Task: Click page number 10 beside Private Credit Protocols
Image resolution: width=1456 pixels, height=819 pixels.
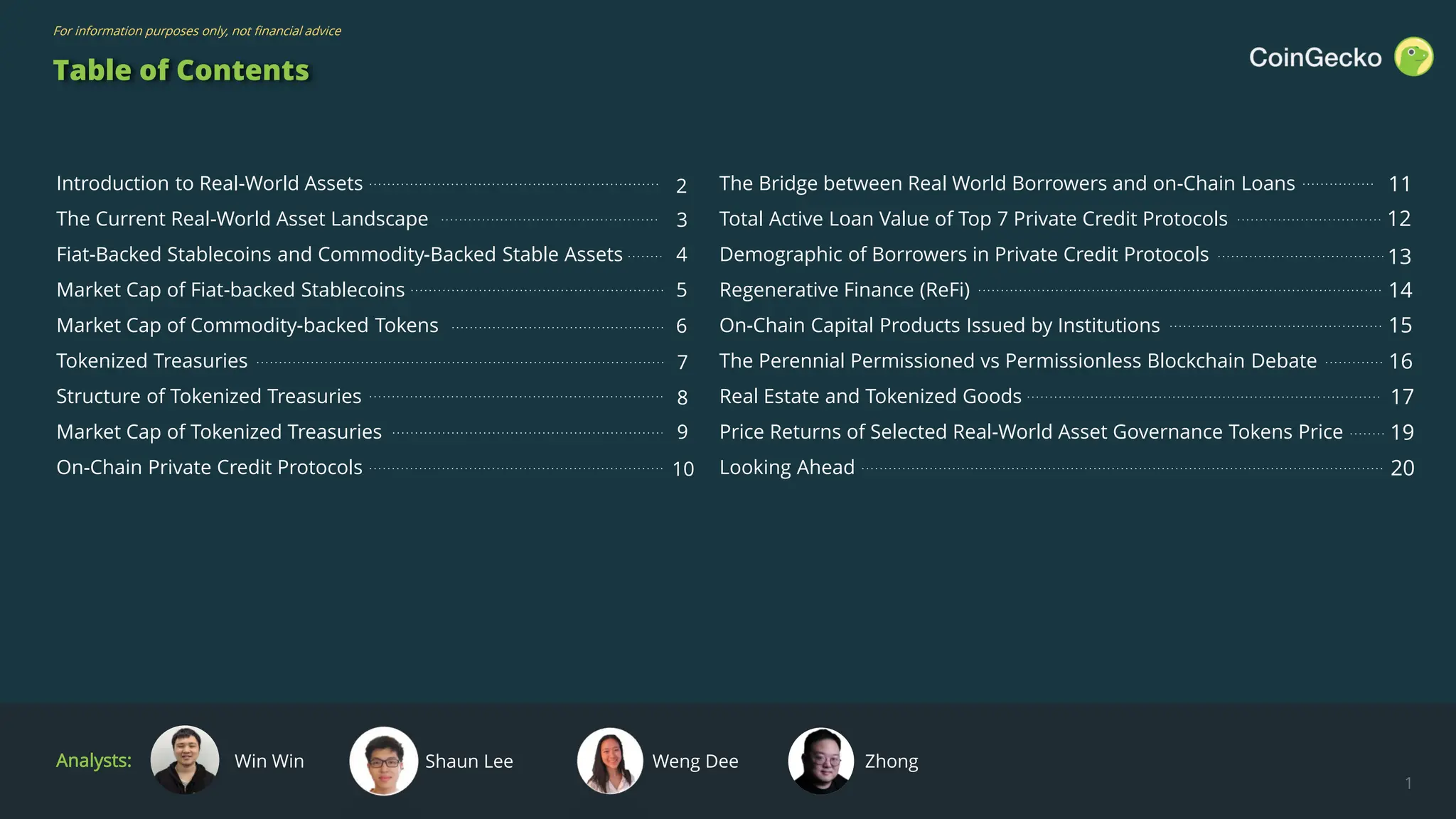Action: [x=683, y=469]
